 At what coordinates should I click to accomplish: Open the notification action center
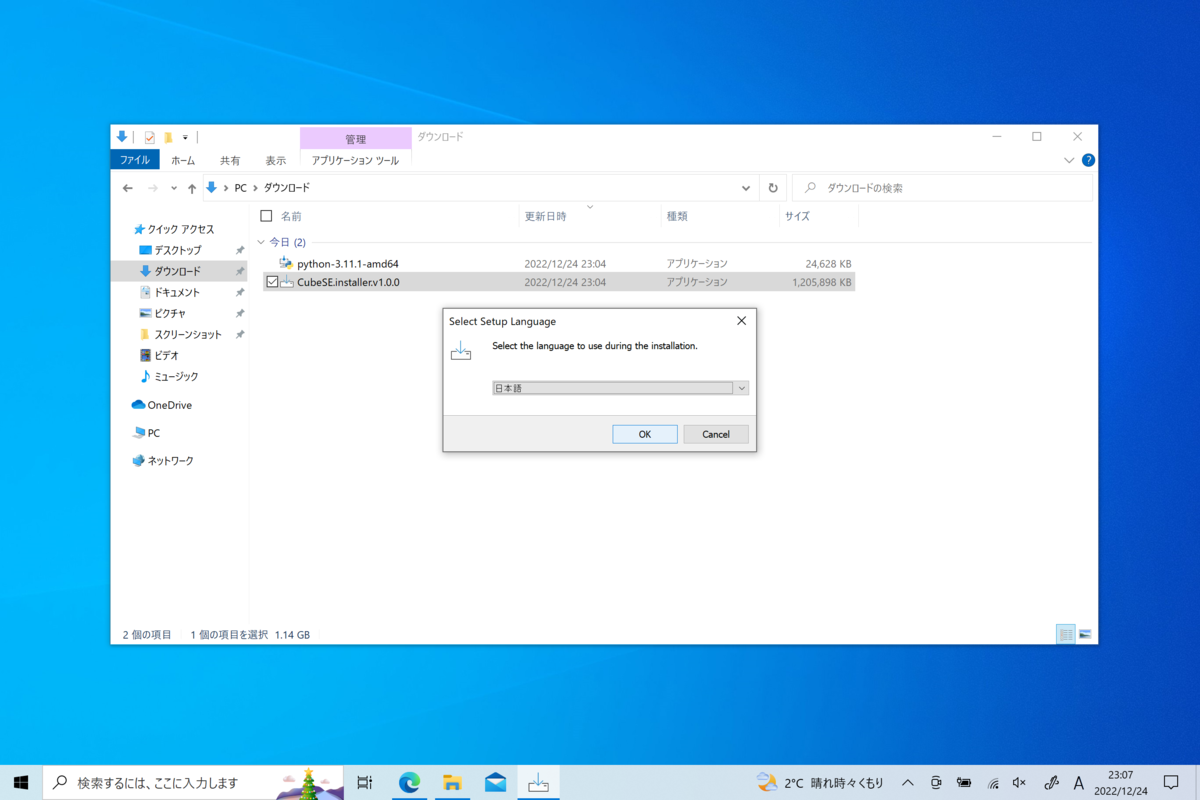[1171, 782]
